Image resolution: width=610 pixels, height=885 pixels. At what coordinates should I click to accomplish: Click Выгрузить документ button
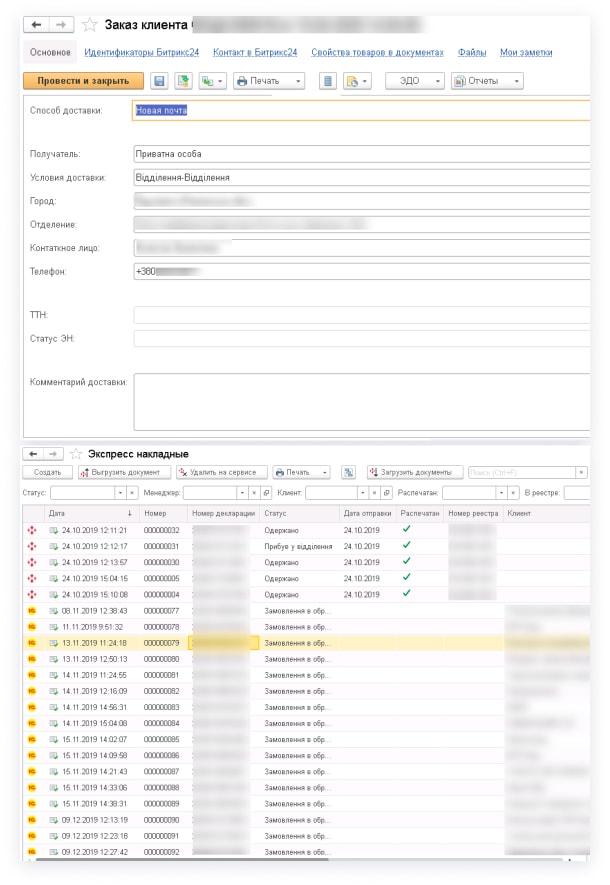pyautogui.click(x=124, y=472)
